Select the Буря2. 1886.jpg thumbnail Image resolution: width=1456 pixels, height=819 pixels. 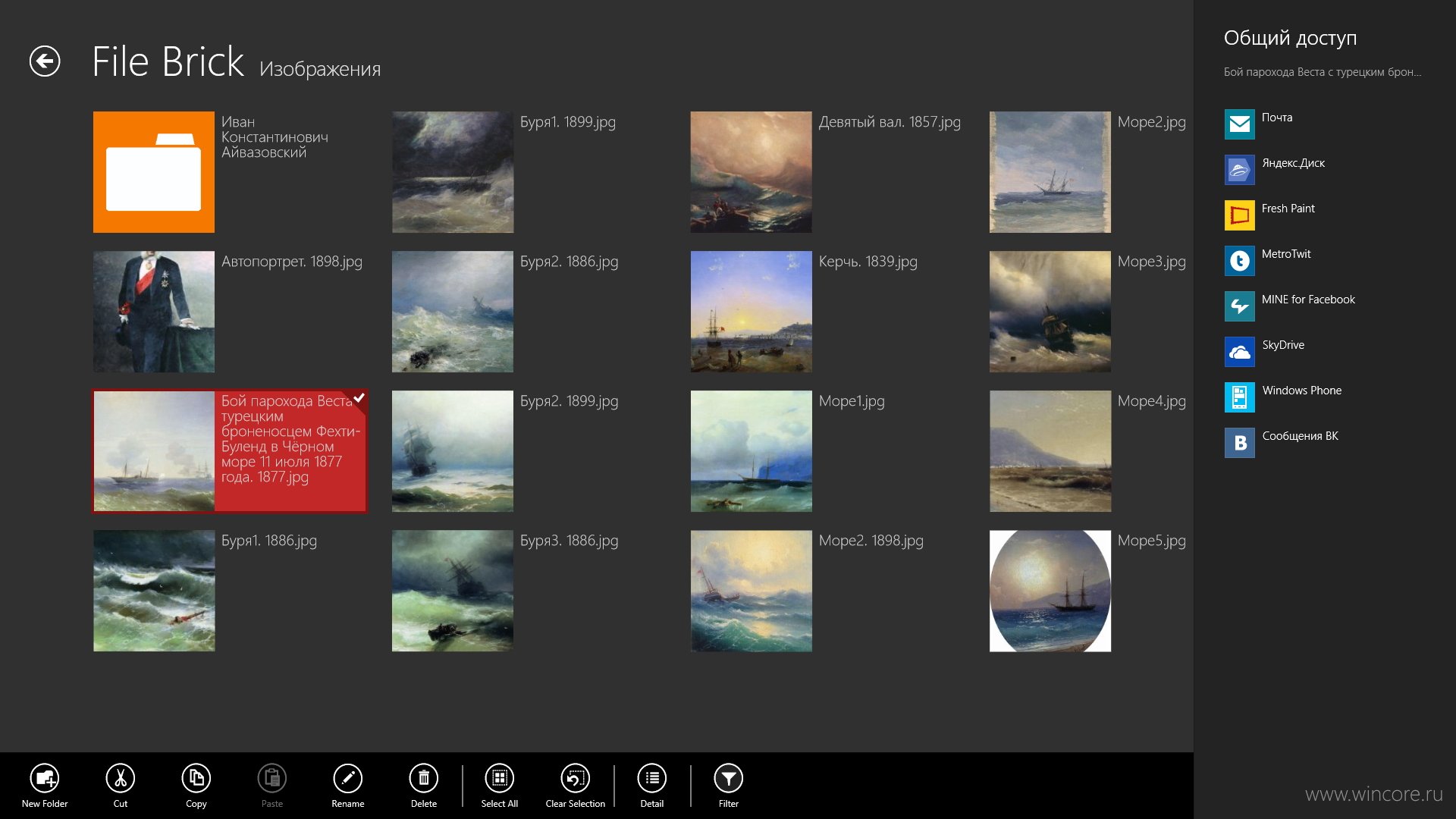point(453,312)
